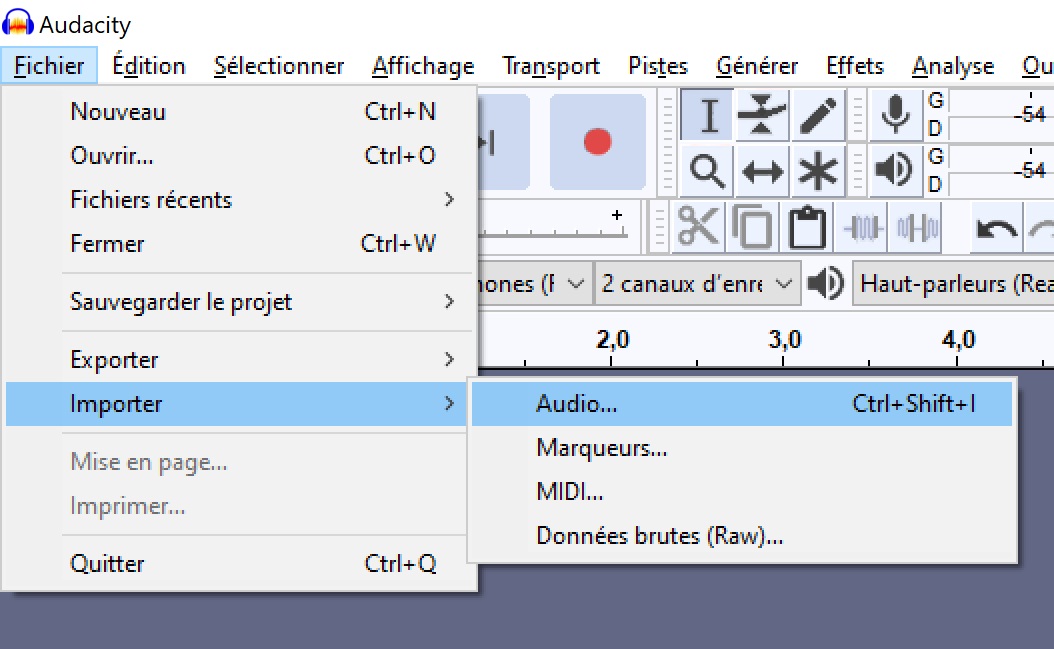
Task: Select Audio... in Importer submenu
Action: [742, 404]
